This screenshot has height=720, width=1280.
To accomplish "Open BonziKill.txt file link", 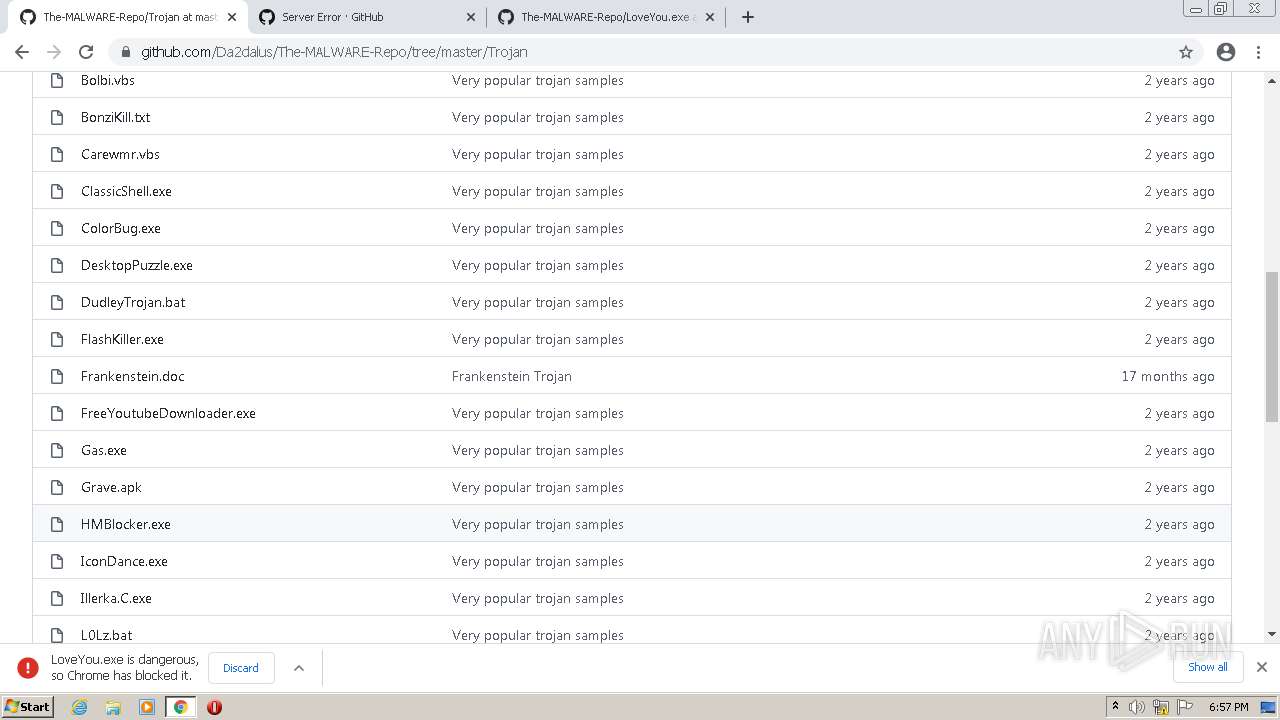I will coord(116,117).
